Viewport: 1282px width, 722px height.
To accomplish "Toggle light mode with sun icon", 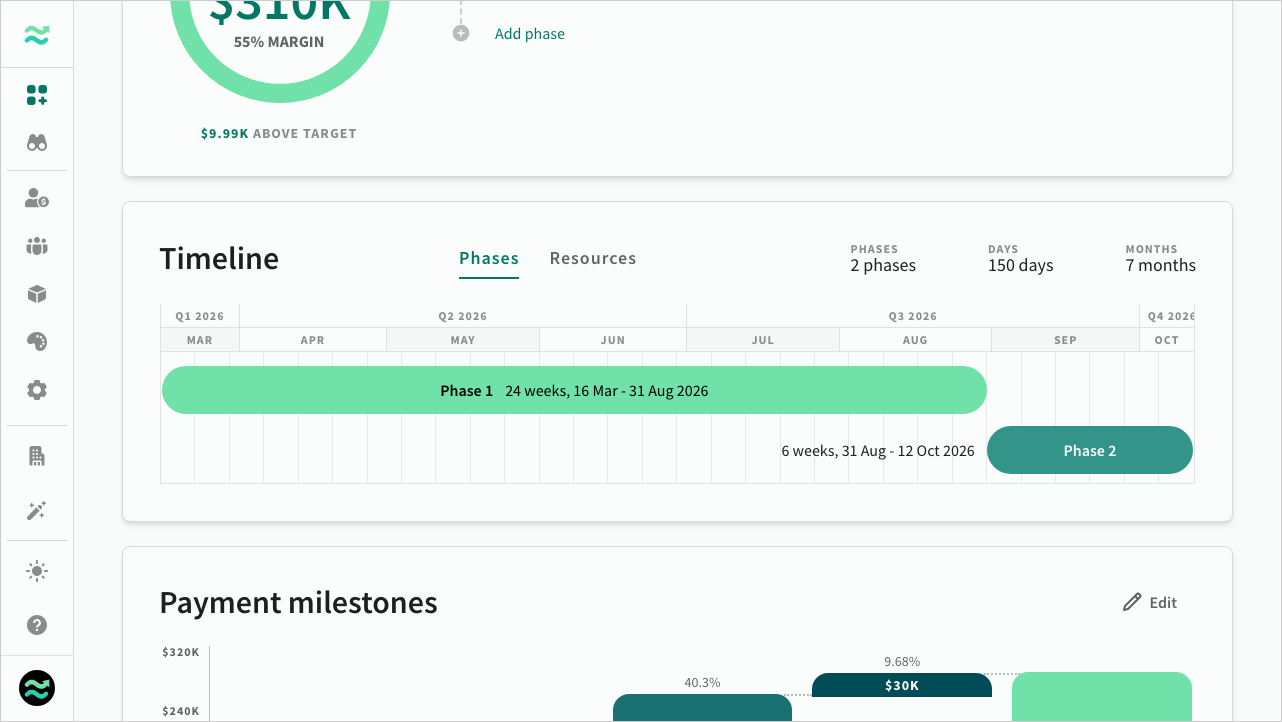I will pyautogui.click(x=37, y=572).
